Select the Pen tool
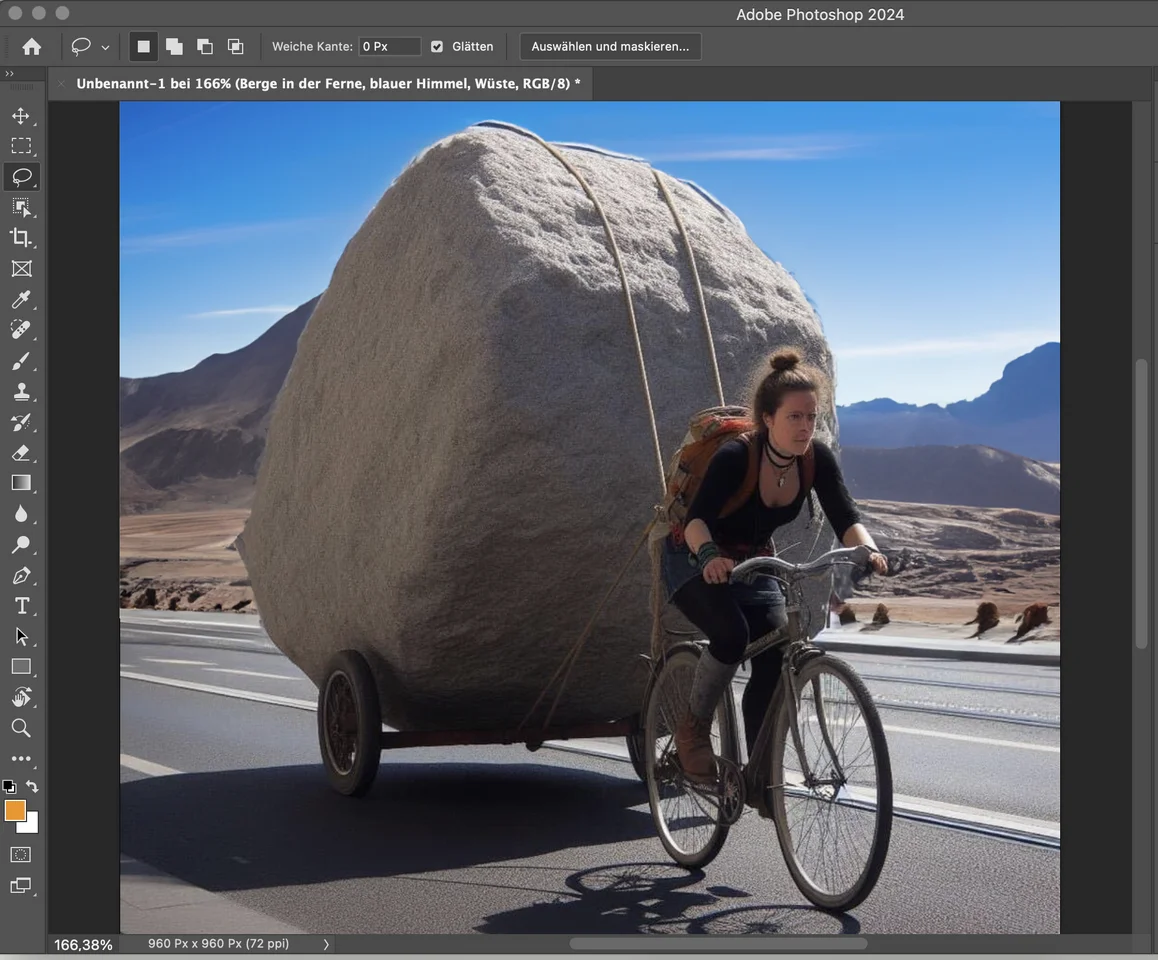The image size is (1158, 960). [x=21, y=576]
